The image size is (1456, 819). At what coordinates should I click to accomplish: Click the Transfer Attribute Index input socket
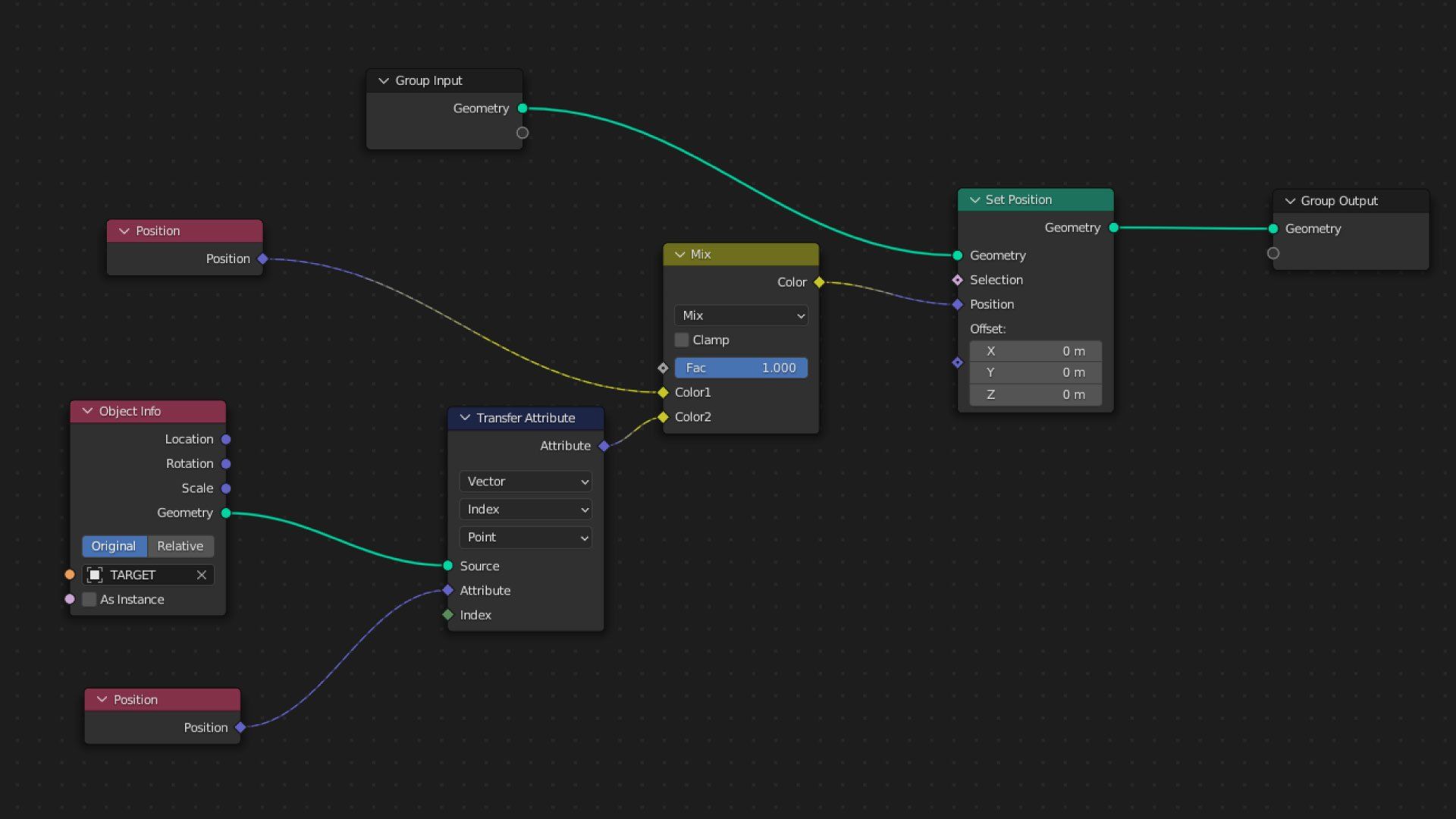coord(448,615)
